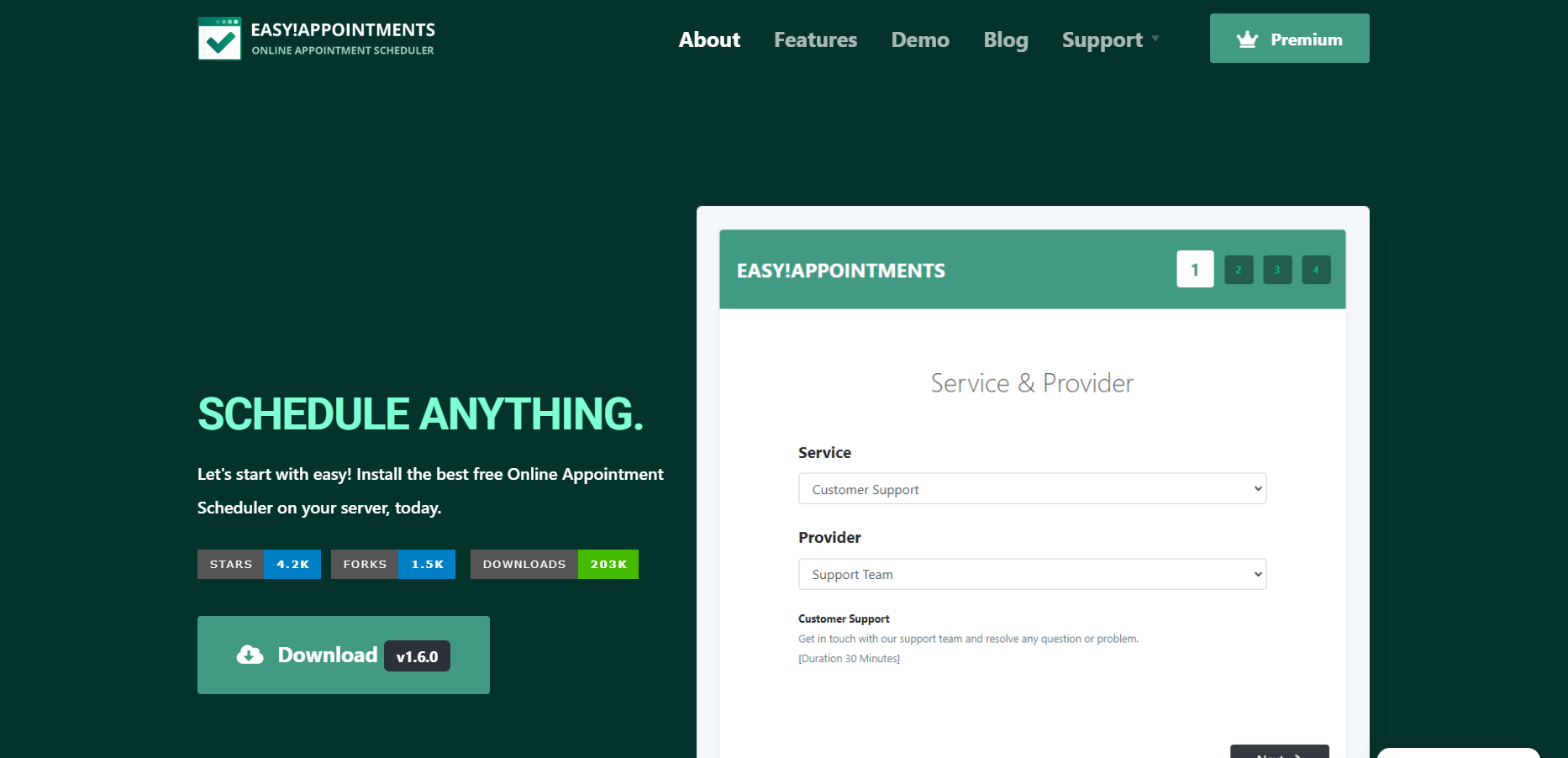Click the EASY!APPOINTMENTS header in demo widget
This screenshot has height=758, width=1568.
pyautogui.click(x=840, y=271)
